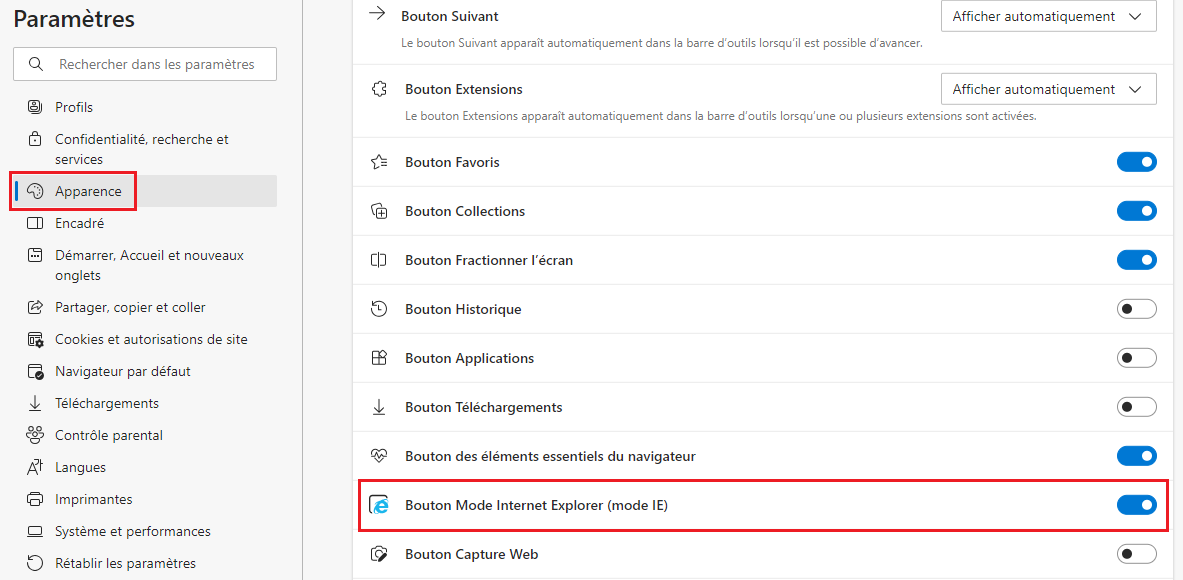
Task: Turn on the Bouton Applications switch
Action: click(x=1136, y=358)
